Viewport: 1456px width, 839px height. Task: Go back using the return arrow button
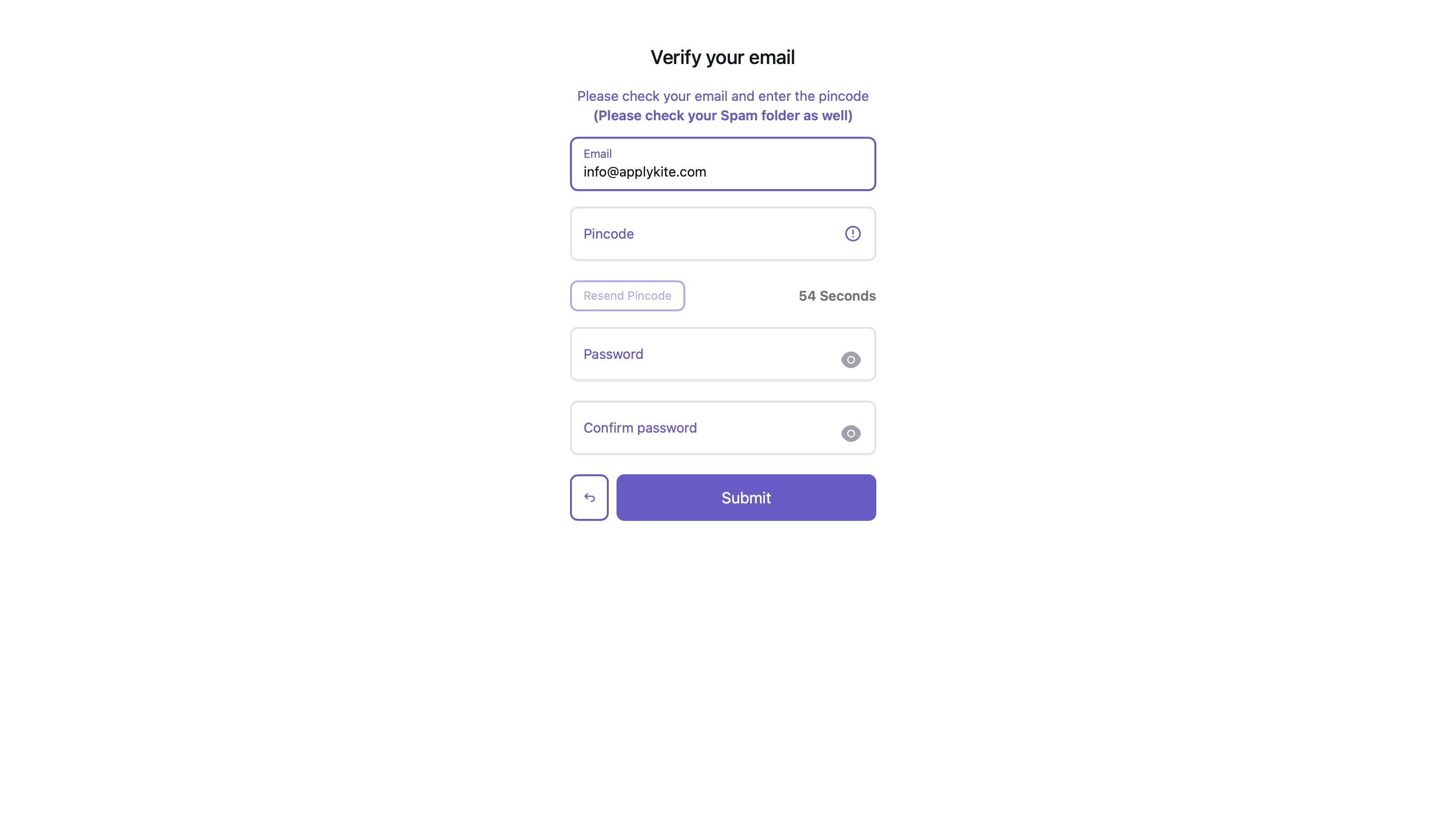589,497
